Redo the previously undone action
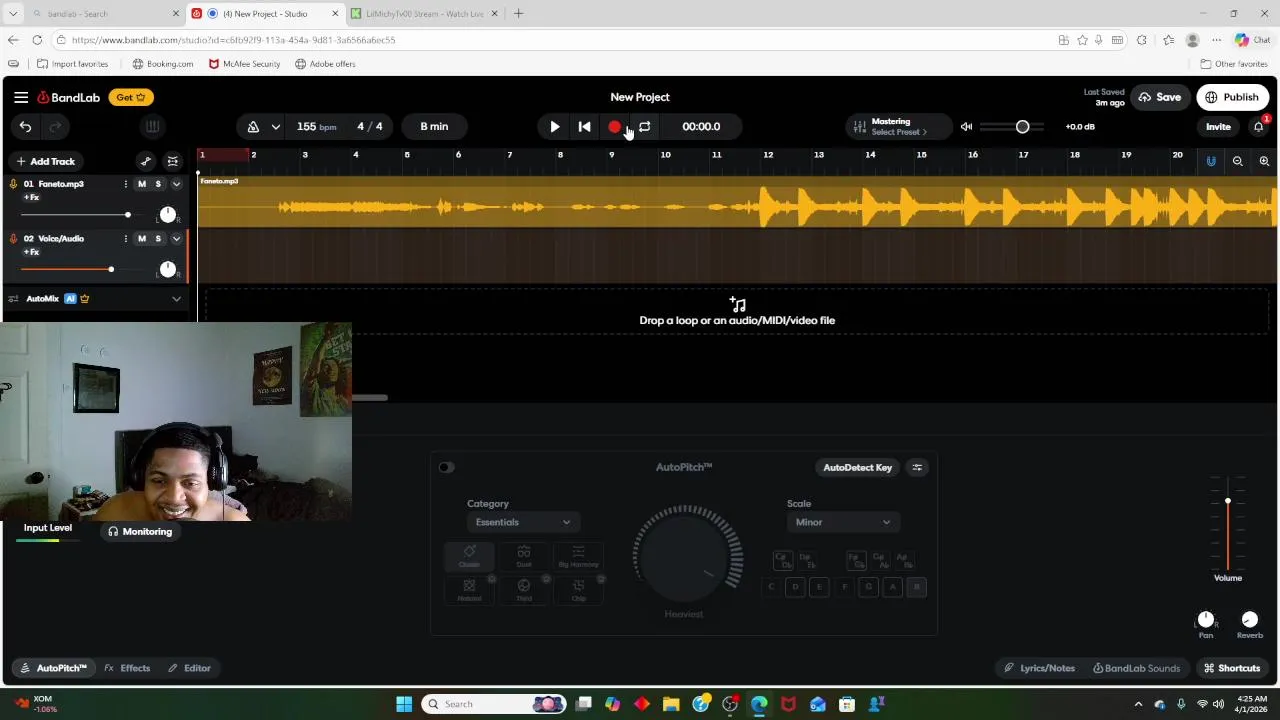The image size is (1280, 720). [x=55, y=126]
